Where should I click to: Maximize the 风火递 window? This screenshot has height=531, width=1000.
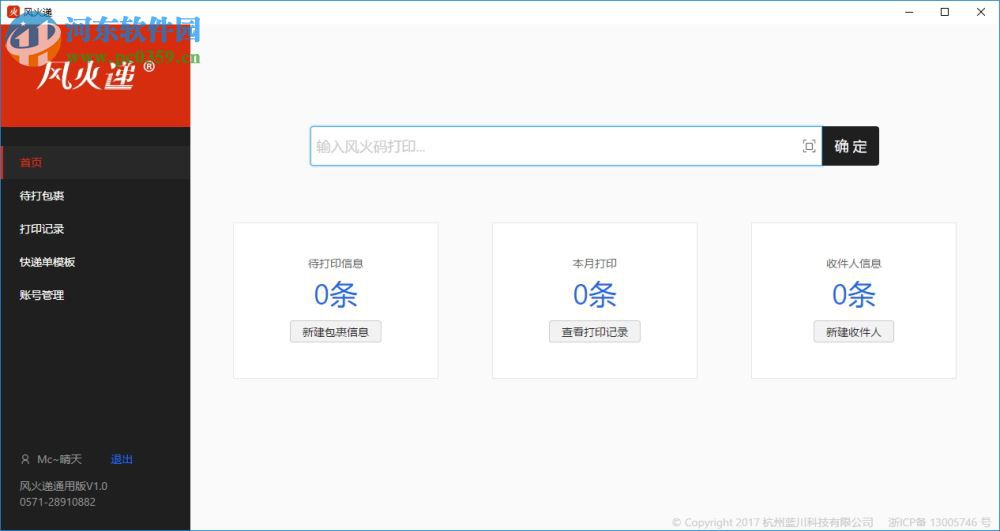point(945,11)
